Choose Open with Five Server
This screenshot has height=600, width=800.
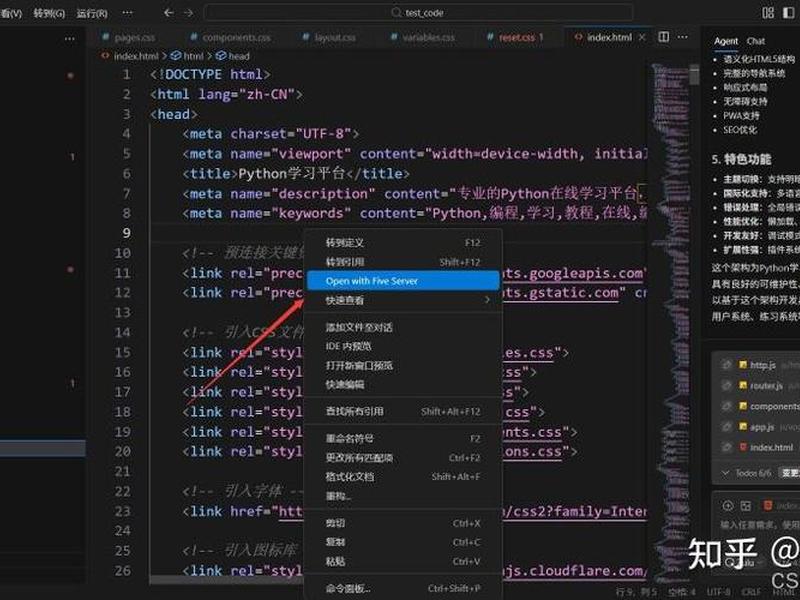click(x=403, y=281)
